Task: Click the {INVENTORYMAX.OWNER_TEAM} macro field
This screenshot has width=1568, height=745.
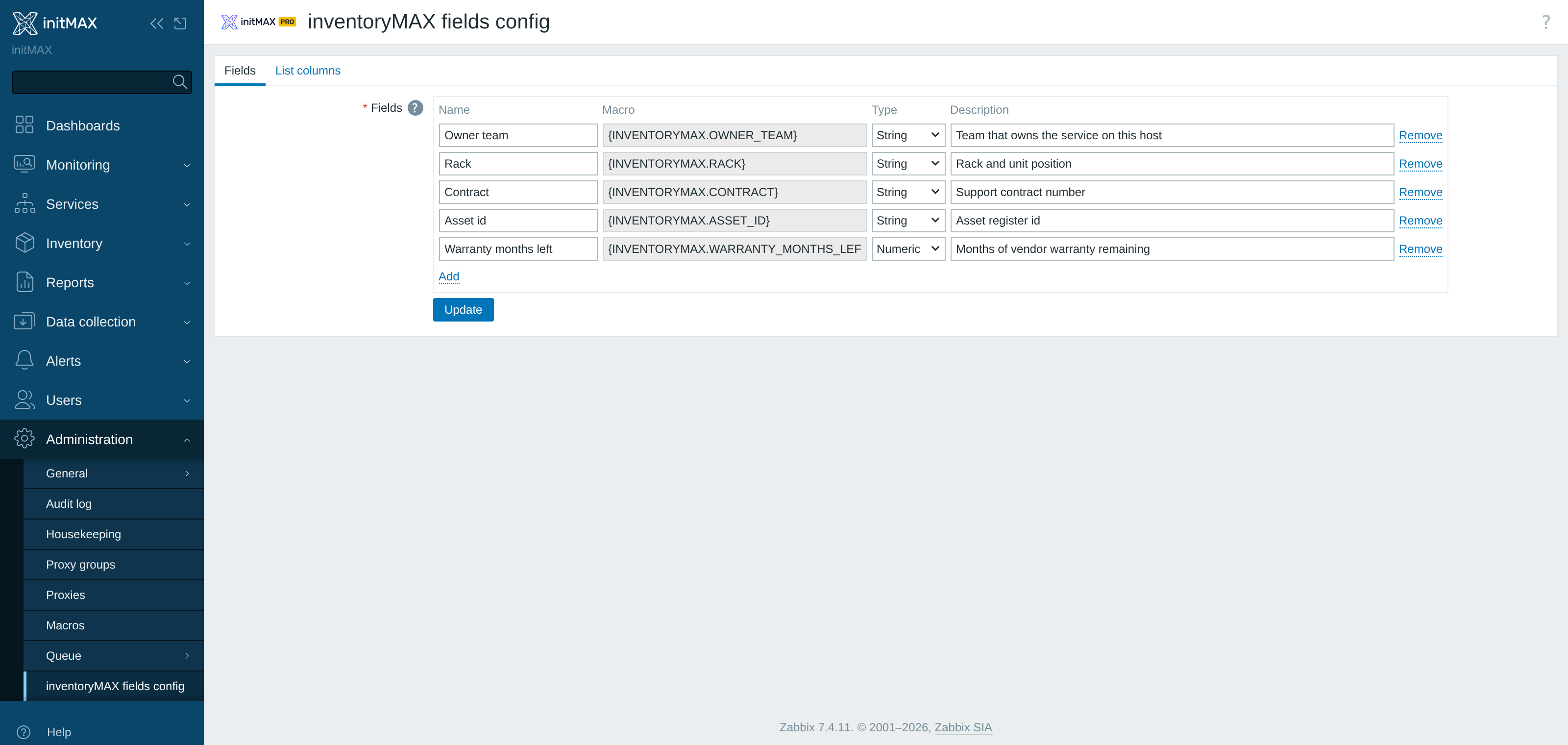Action: point(735,135)
